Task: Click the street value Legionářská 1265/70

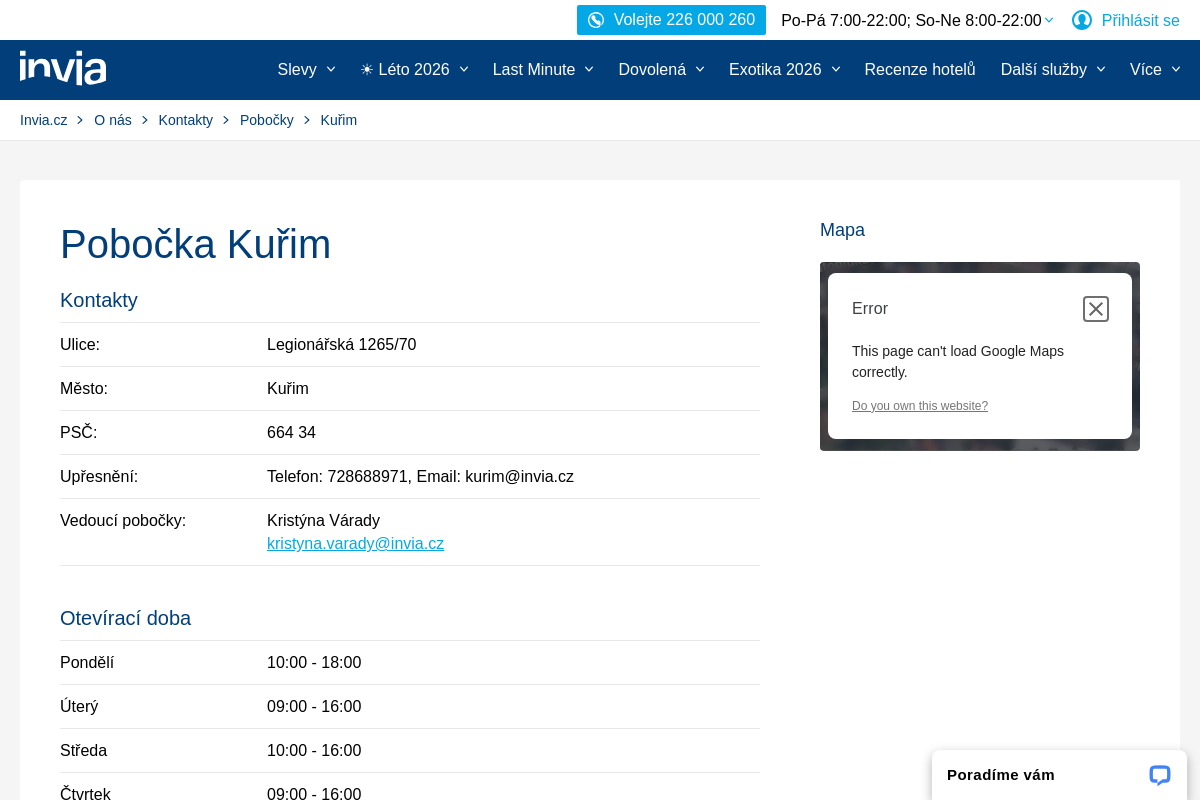Action: click(x=342, y=345)
